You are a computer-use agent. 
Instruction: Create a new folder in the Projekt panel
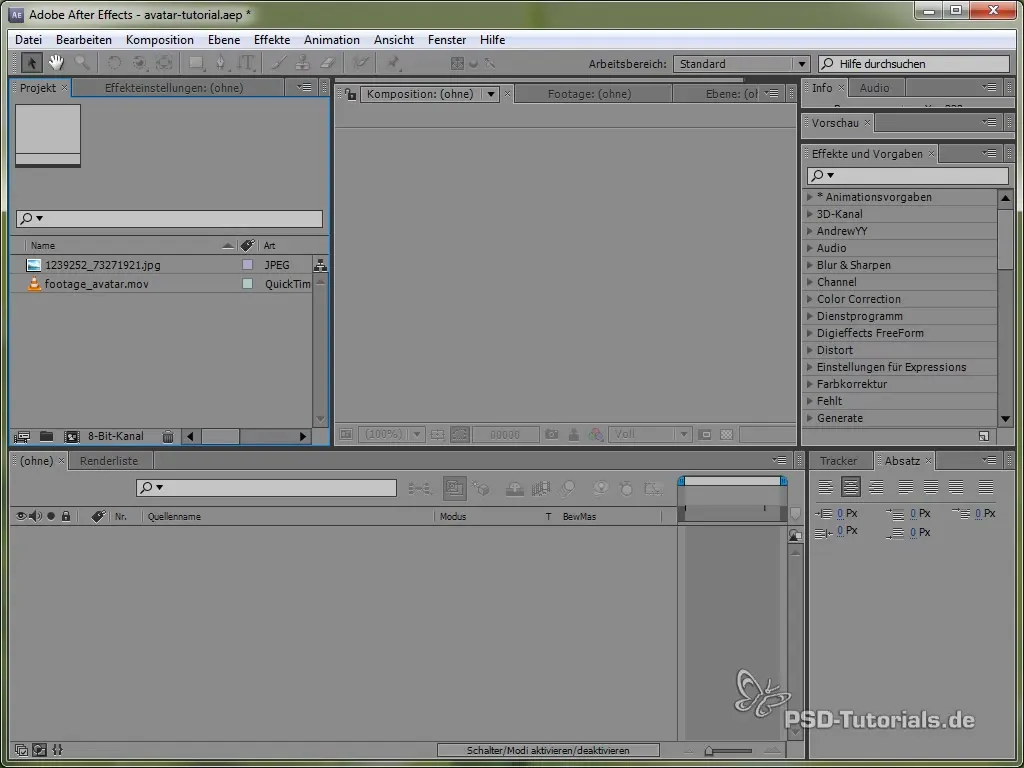pos(46,436)
